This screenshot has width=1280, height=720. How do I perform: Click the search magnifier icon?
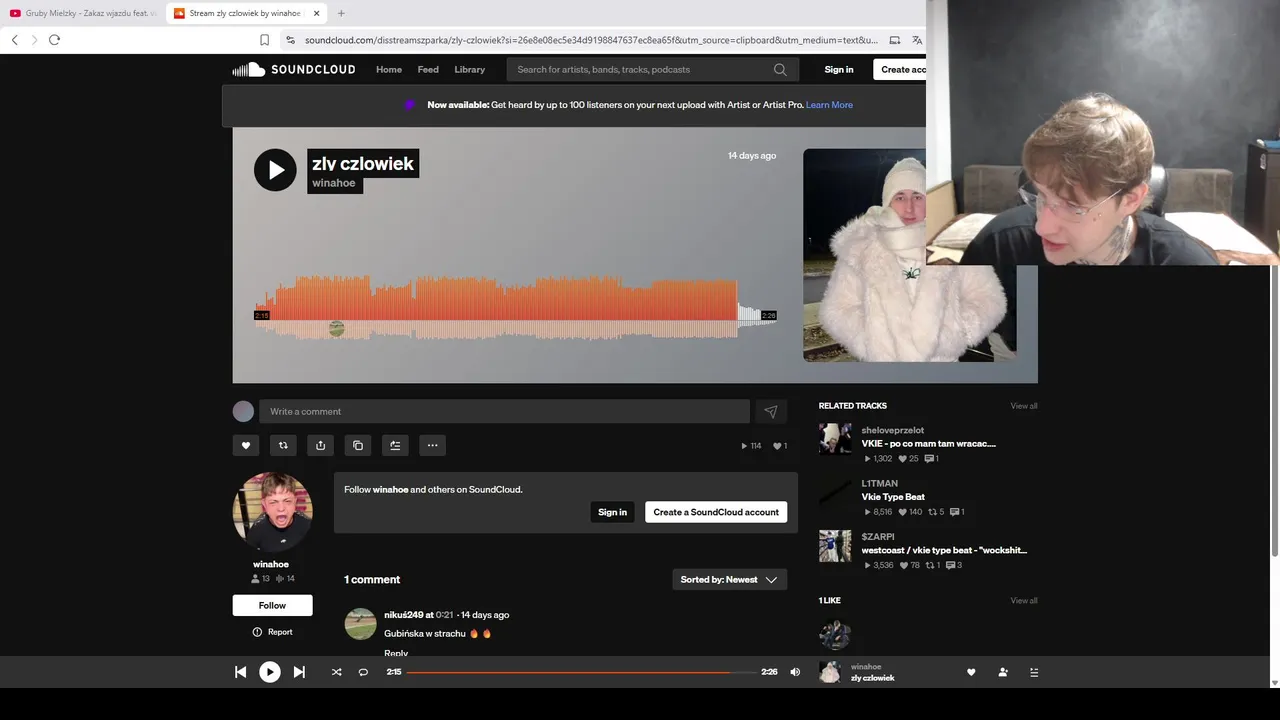(780, 69)
